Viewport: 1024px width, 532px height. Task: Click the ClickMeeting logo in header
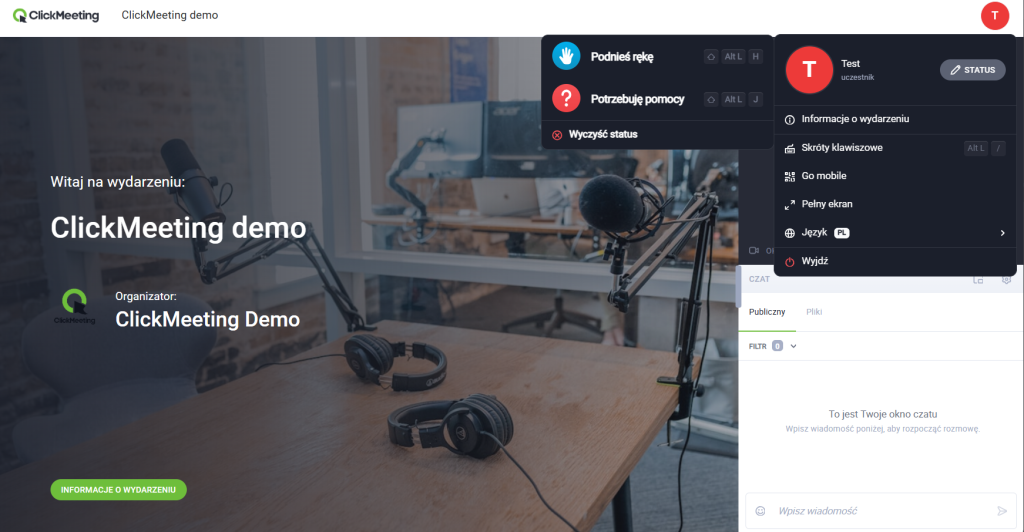(56, 16)
